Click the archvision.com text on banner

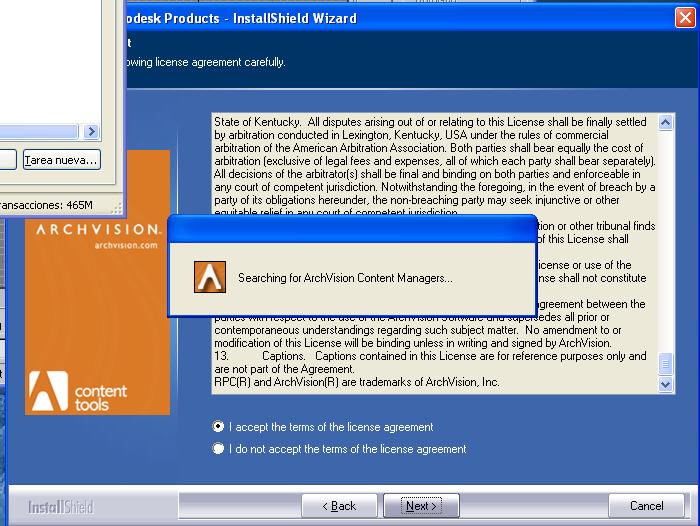click(126, 245)
